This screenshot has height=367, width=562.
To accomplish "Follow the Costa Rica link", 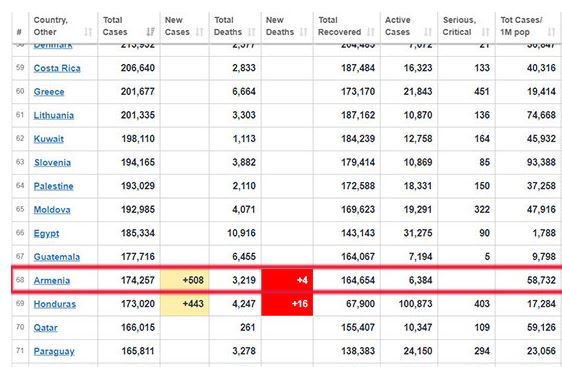I will pos(57,68).
